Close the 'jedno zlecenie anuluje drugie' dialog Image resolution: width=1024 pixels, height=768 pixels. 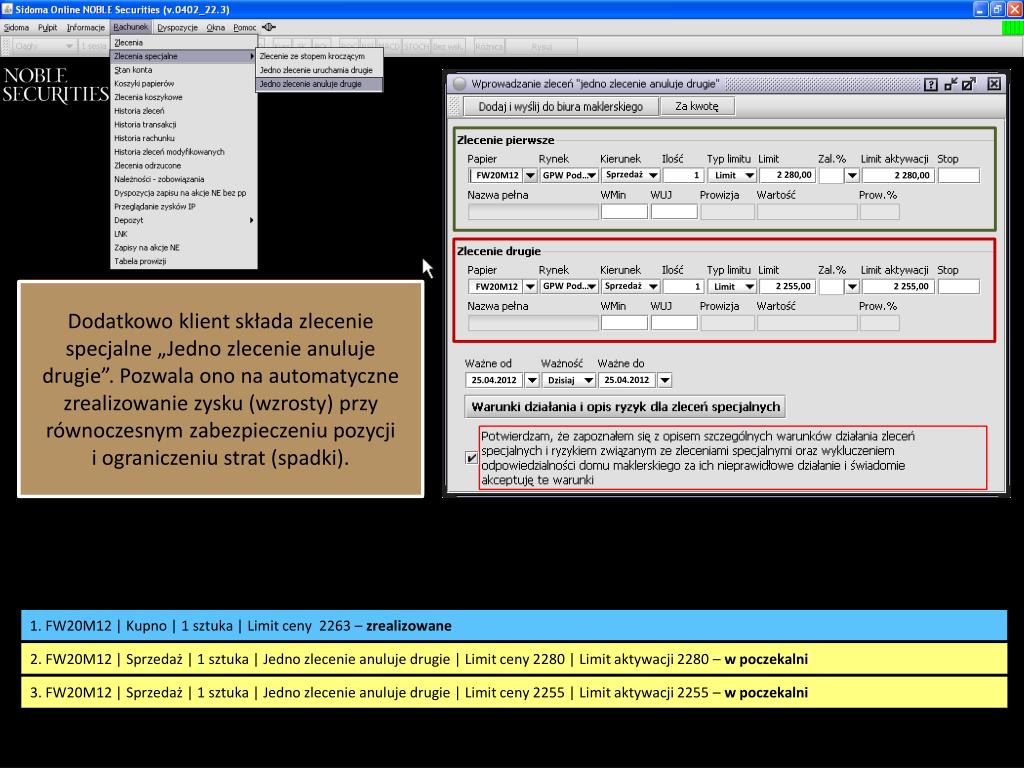point(994,84)
